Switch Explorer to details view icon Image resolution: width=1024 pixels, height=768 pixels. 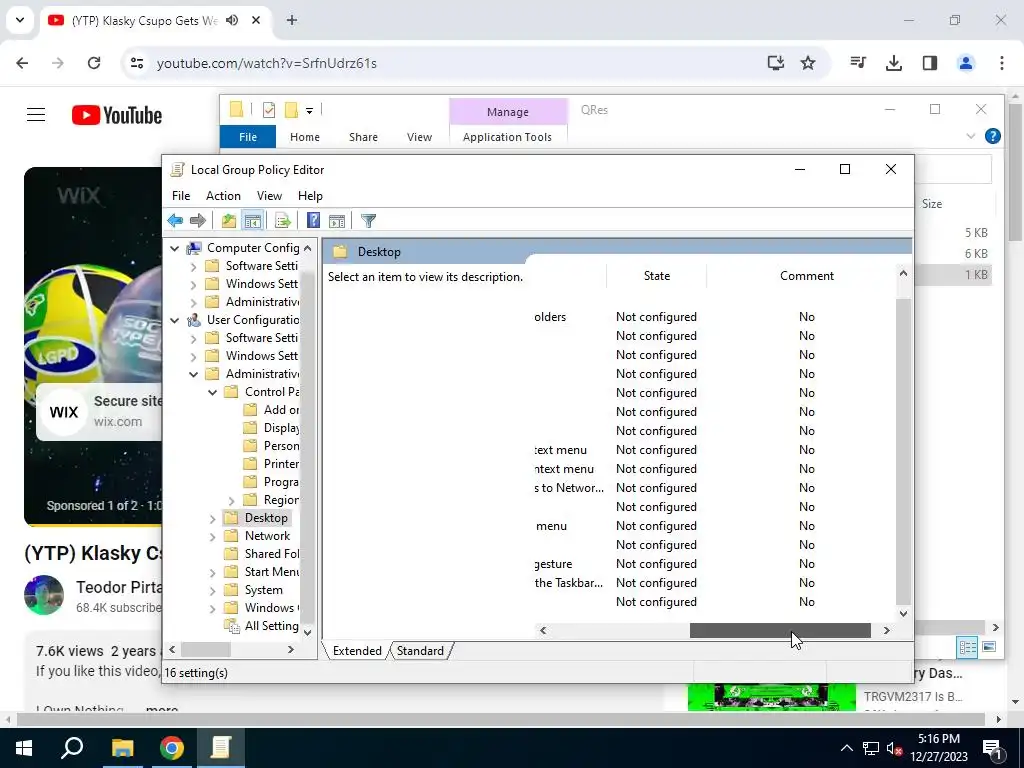[x=967, y=647]
